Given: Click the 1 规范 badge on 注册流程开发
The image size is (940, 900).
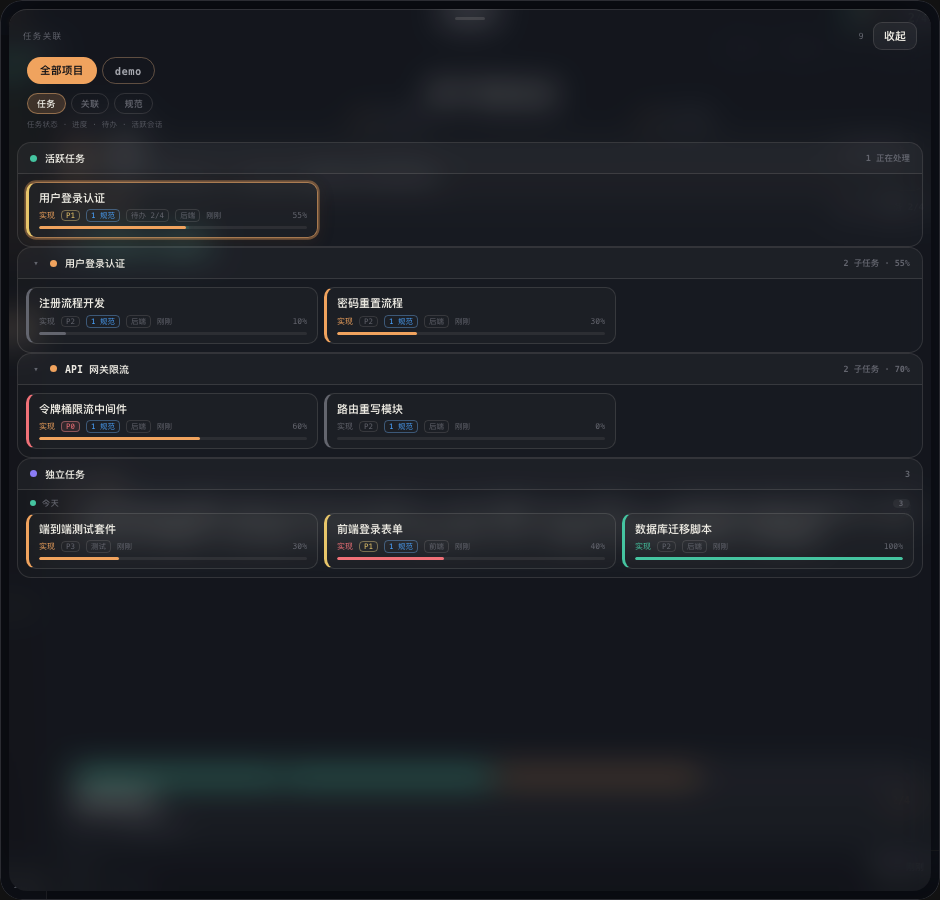Looking at the screenshot, I should click(103, 321).
